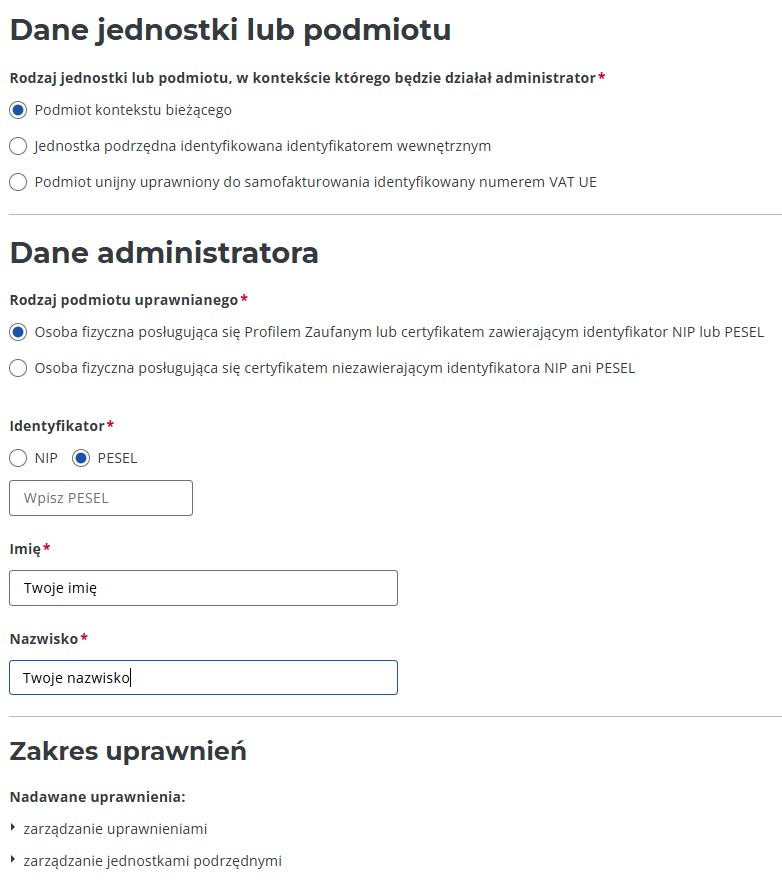Viewport: 782px width, 892px height.
Task: Switch identifier type to NIP
Action: click(x=18, y=458)
